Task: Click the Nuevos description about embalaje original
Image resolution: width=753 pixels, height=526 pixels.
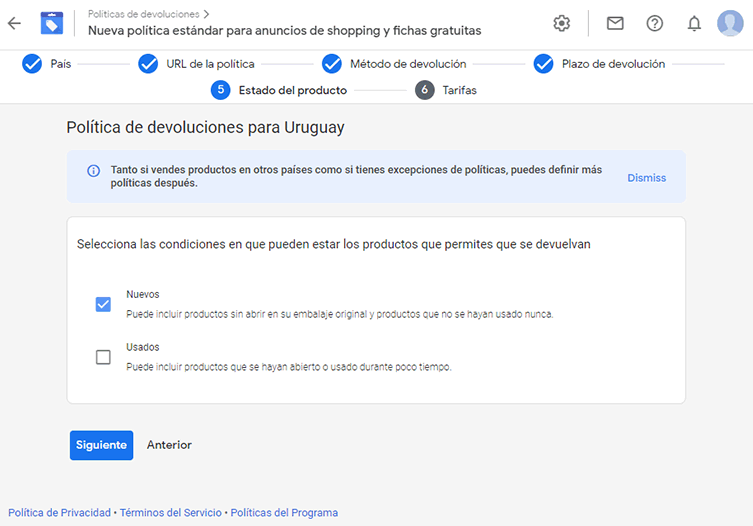Action: 340,314
